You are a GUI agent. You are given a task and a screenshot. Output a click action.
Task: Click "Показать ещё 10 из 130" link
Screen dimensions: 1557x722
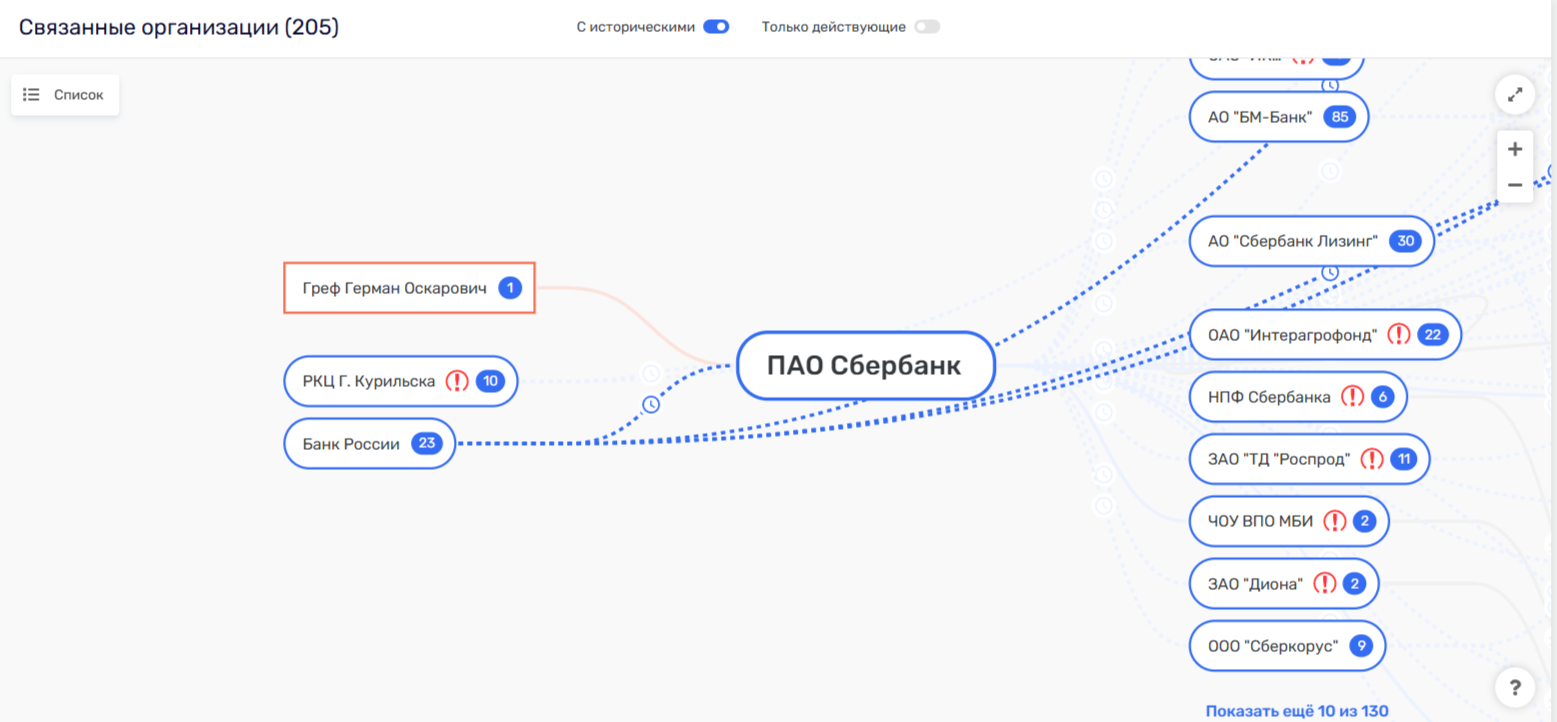tap(1297, 711)
